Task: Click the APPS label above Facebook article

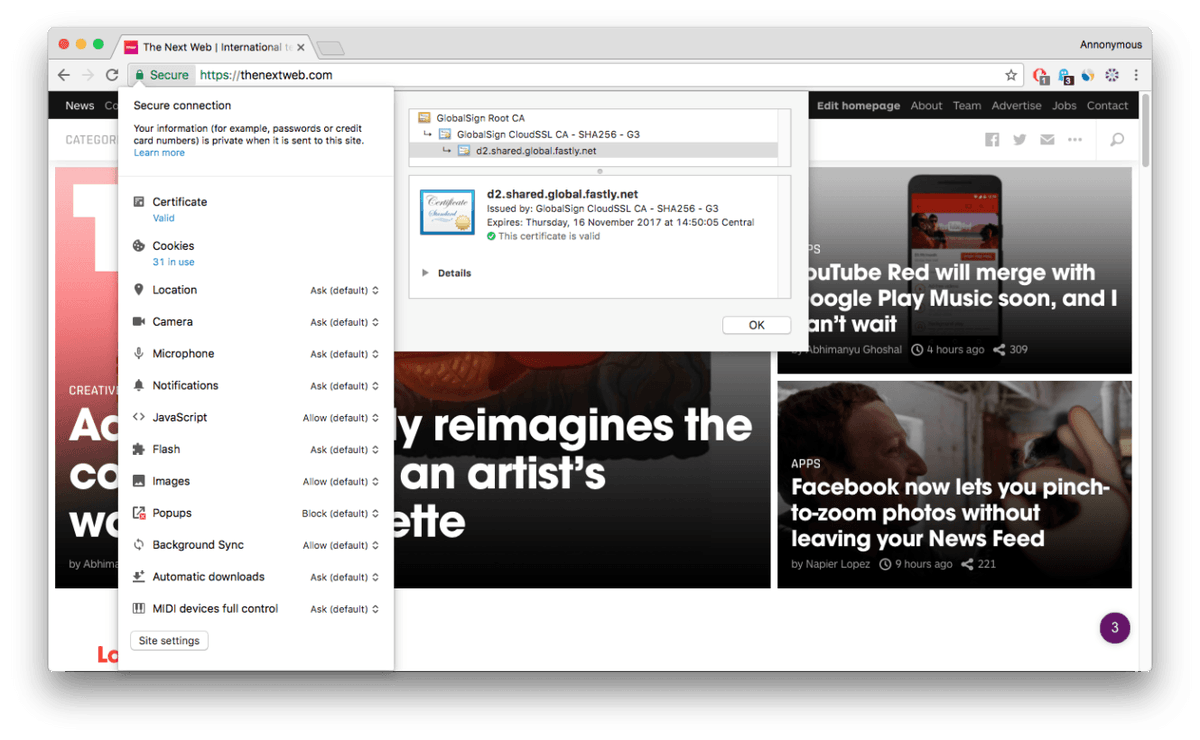Action: tap(805, 464)
